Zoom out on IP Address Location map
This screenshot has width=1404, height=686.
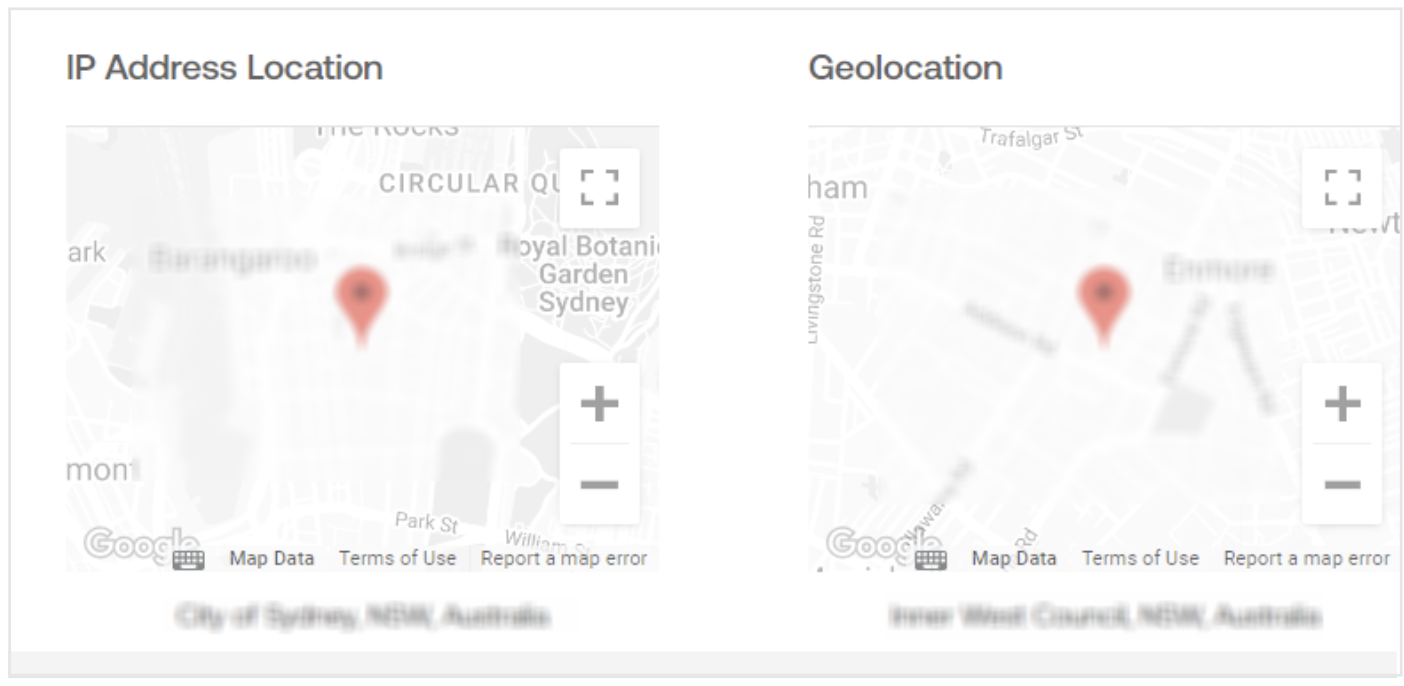(599, 484)
